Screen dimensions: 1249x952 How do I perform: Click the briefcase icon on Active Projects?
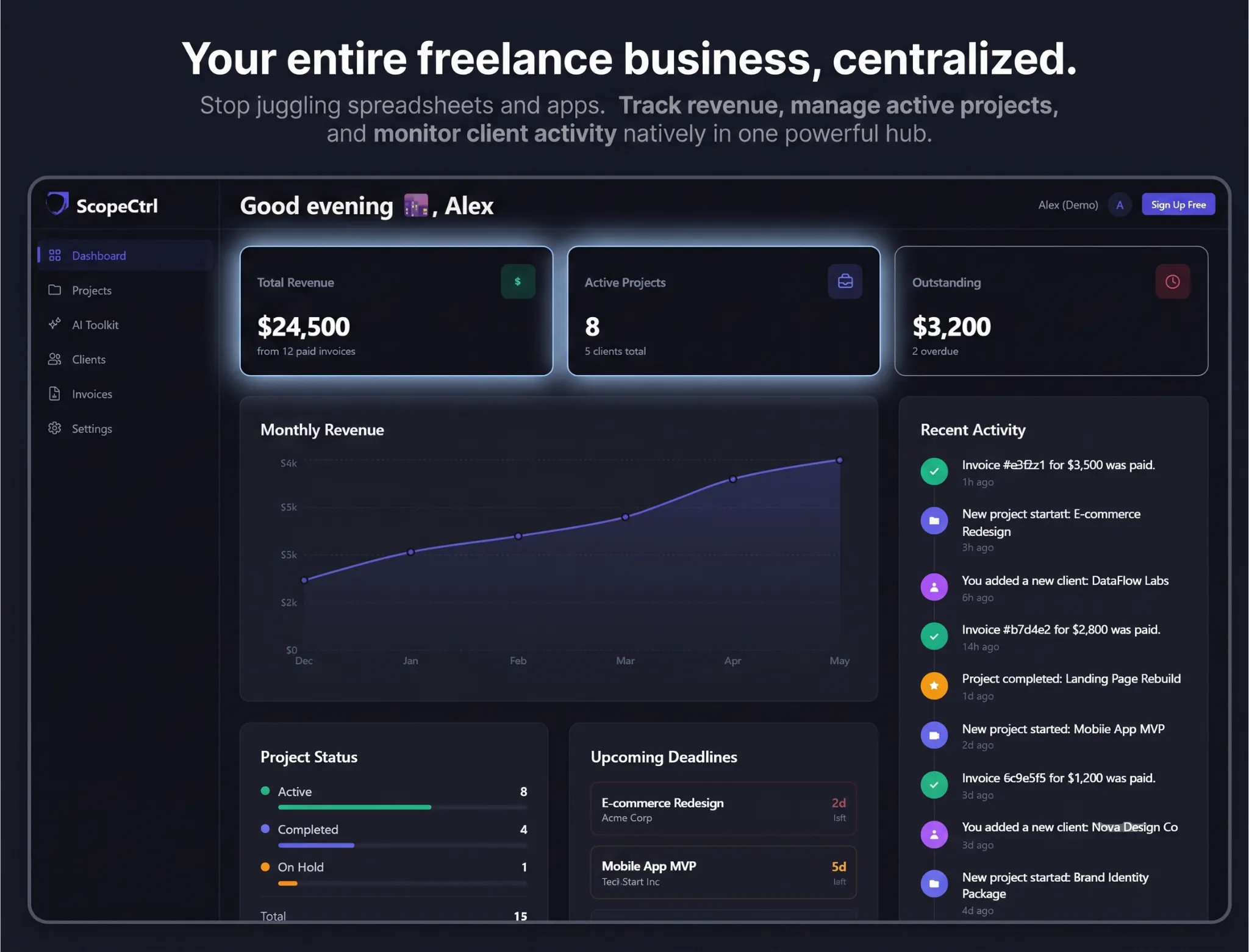(x=845, y=282)
